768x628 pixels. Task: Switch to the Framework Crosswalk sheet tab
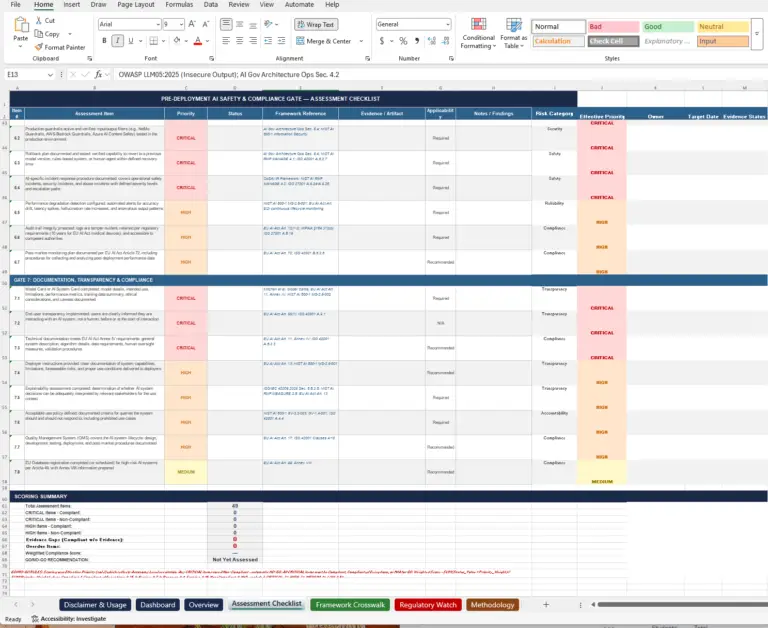click(x=349, y=604)
